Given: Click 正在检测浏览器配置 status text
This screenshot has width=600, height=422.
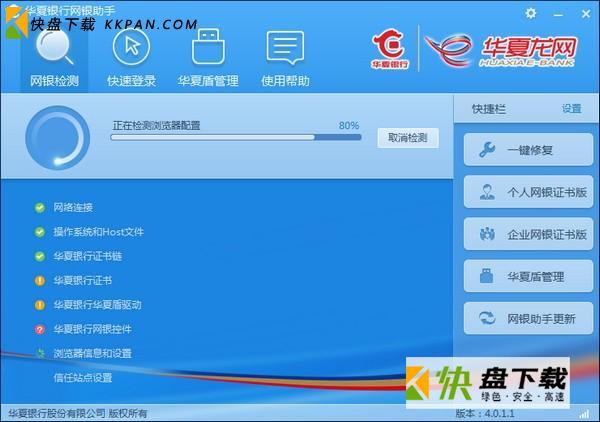Looking at the screenshot, I should 156,125.
